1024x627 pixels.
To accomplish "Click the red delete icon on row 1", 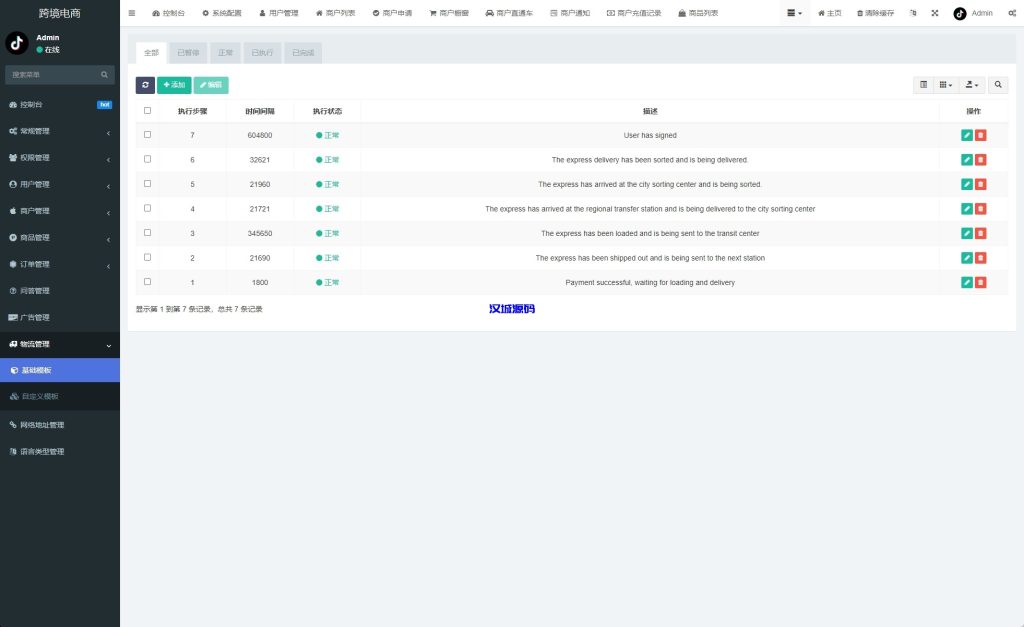I will point(980,282).
